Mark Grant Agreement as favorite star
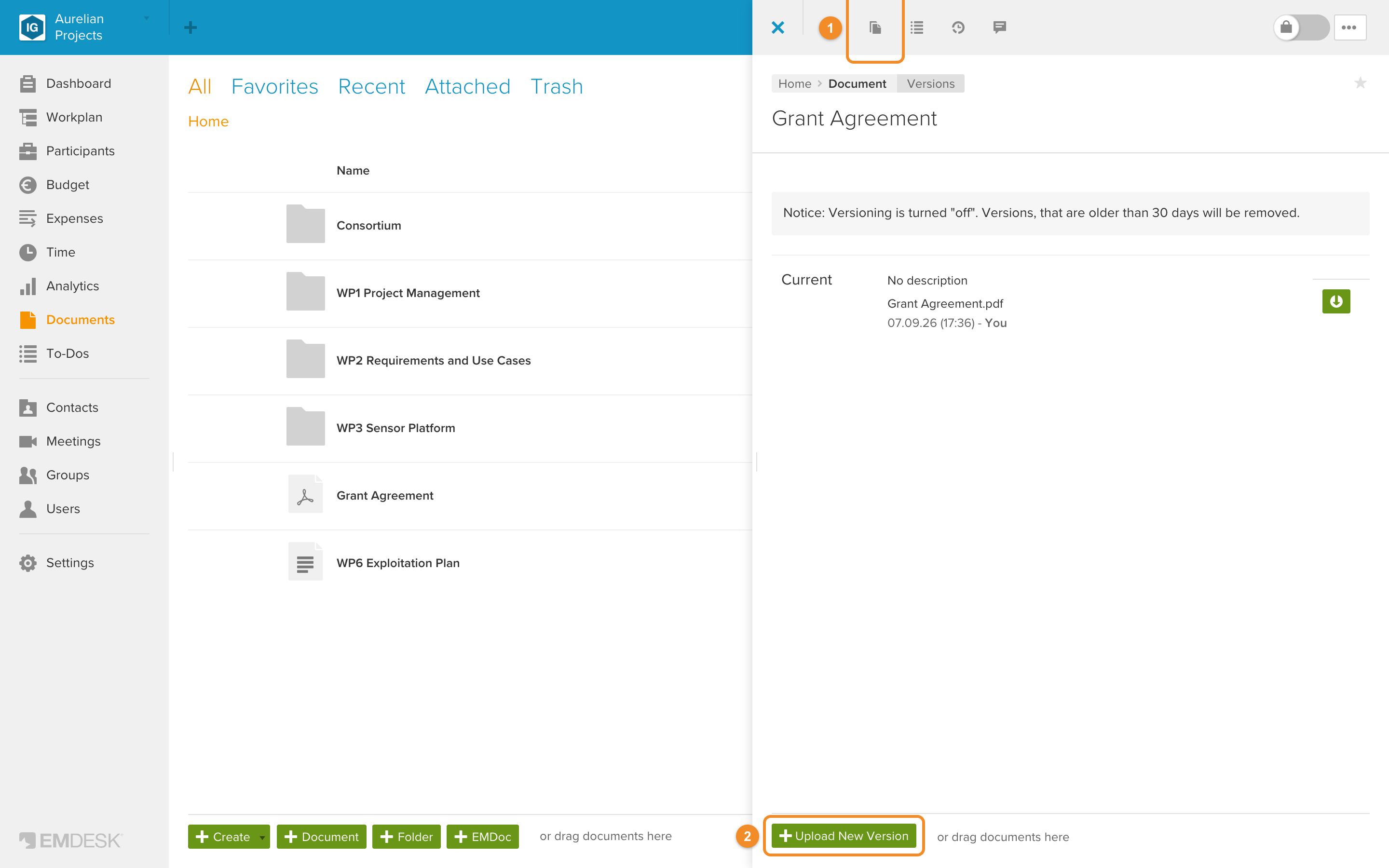 tap(1360, 83)
